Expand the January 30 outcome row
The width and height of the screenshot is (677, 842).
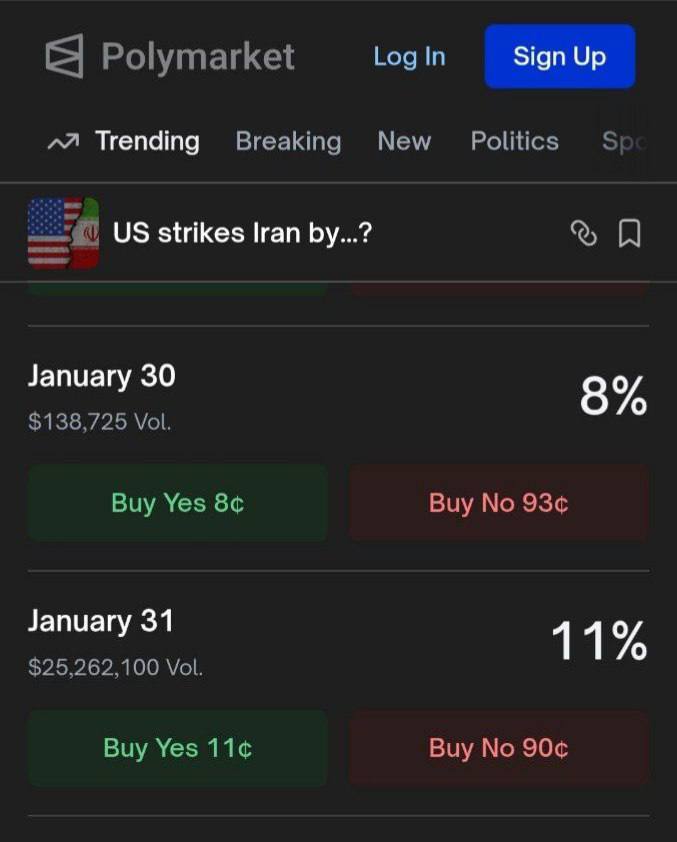[x=102, y=376]
